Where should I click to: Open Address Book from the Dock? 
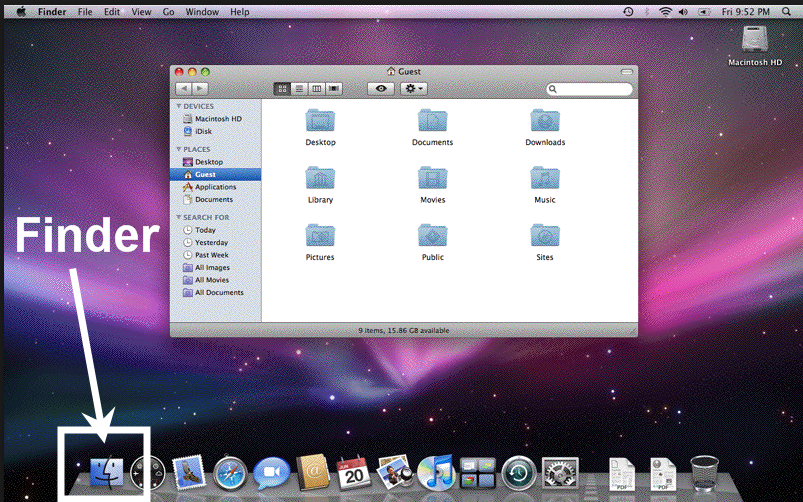coord(313,472)
